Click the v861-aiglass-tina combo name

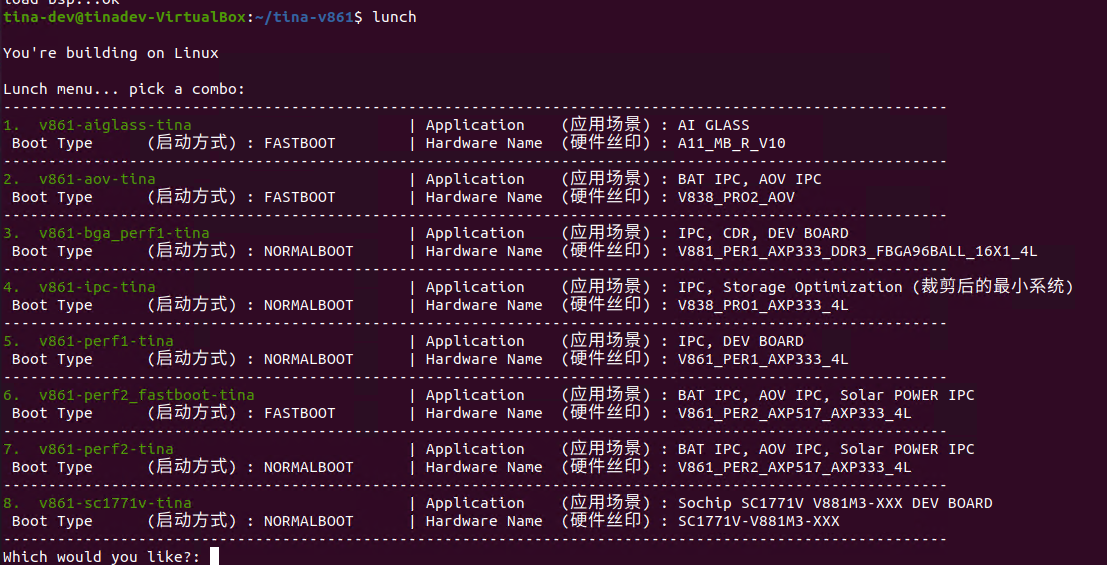pos(115,125)
